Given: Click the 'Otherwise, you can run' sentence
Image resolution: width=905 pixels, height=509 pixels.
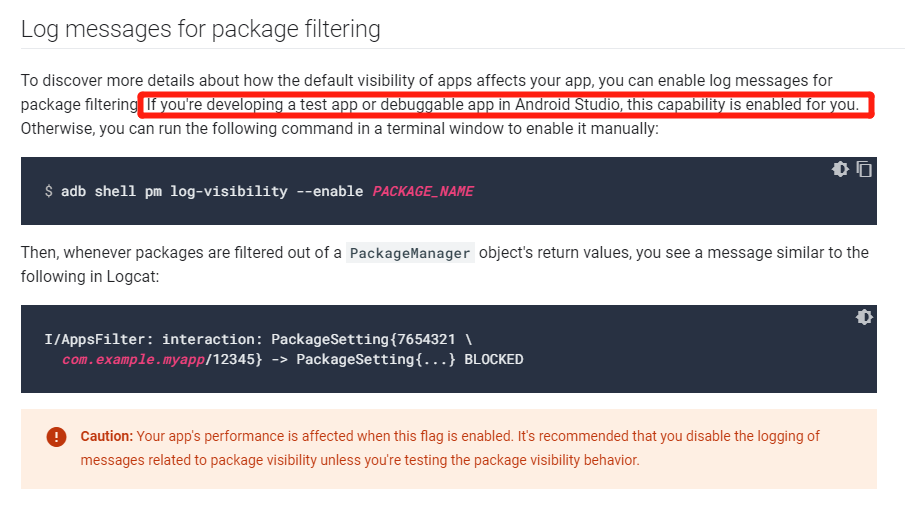Looking at the screenshot, I should [340, 129].
